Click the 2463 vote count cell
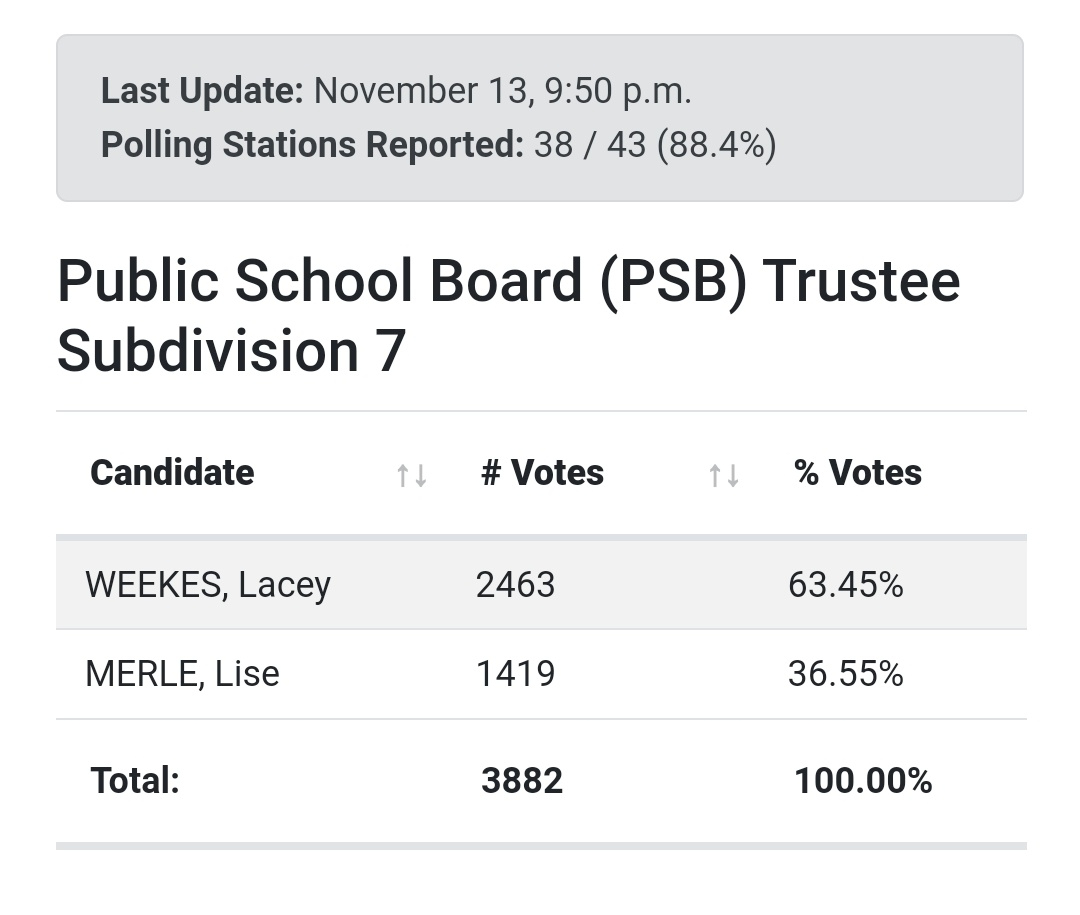Image resolution: width=1080 pixels, height=915 pixels. point(515,585)
